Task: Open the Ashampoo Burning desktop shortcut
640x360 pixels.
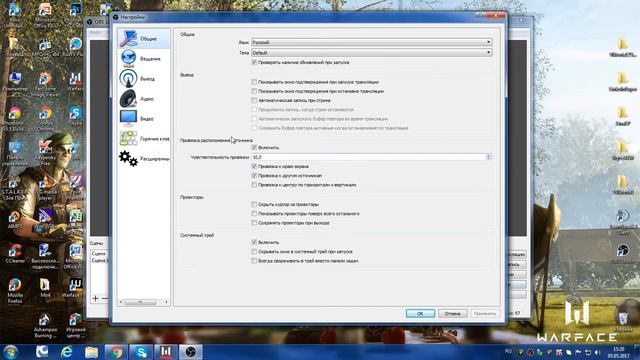Action: pyautogui.click(x=45, y=325)
